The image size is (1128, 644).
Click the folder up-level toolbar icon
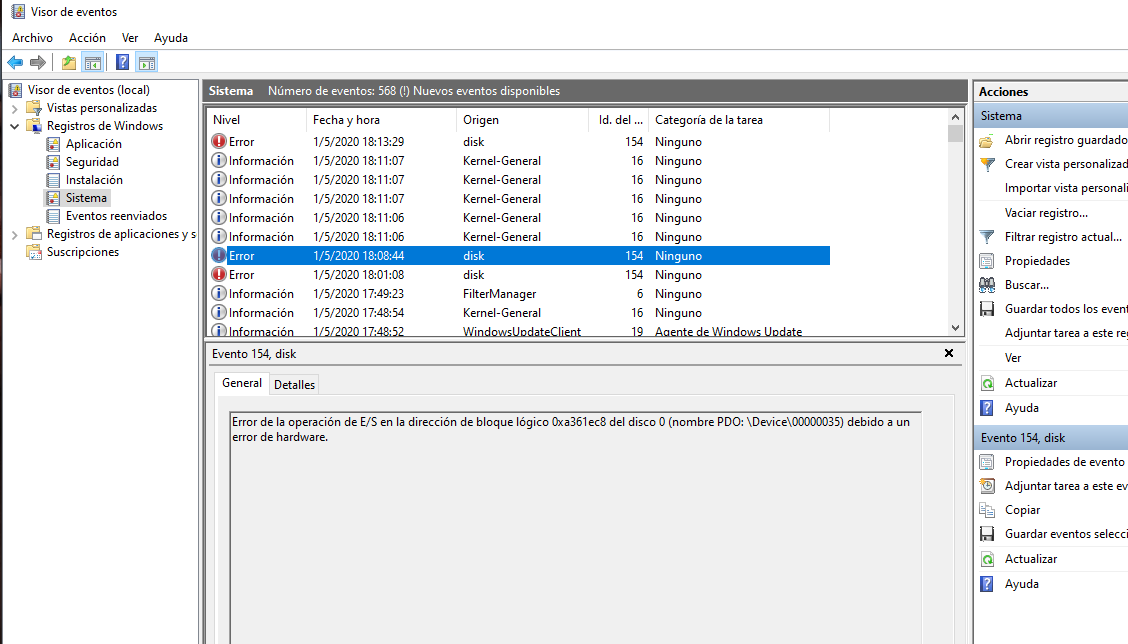(68, 63)
